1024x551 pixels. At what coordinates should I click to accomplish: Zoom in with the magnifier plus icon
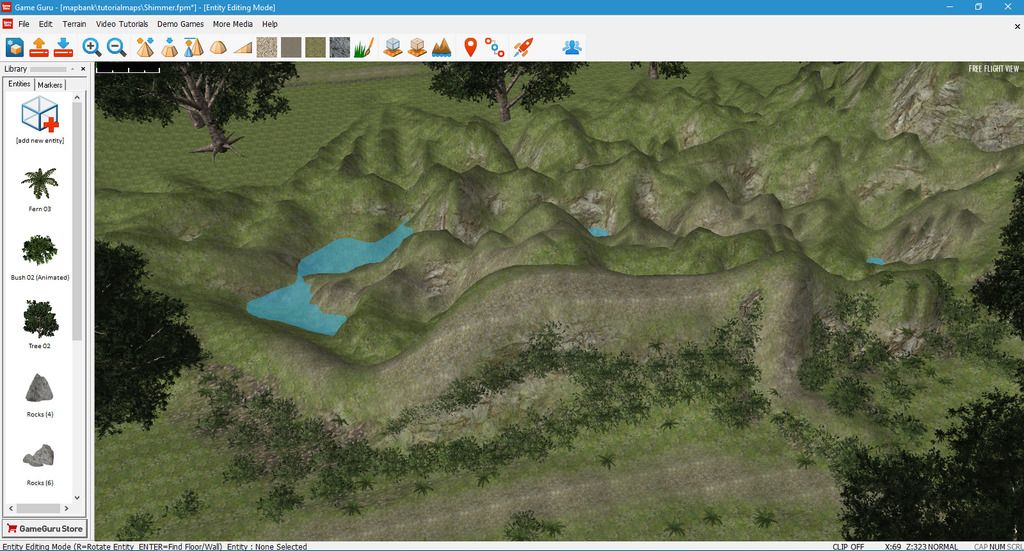92,47
